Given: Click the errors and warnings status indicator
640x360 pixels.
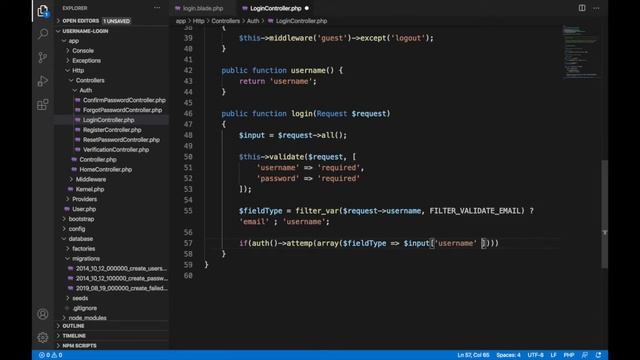Looking at the screenshot, I should coord(51,355).
